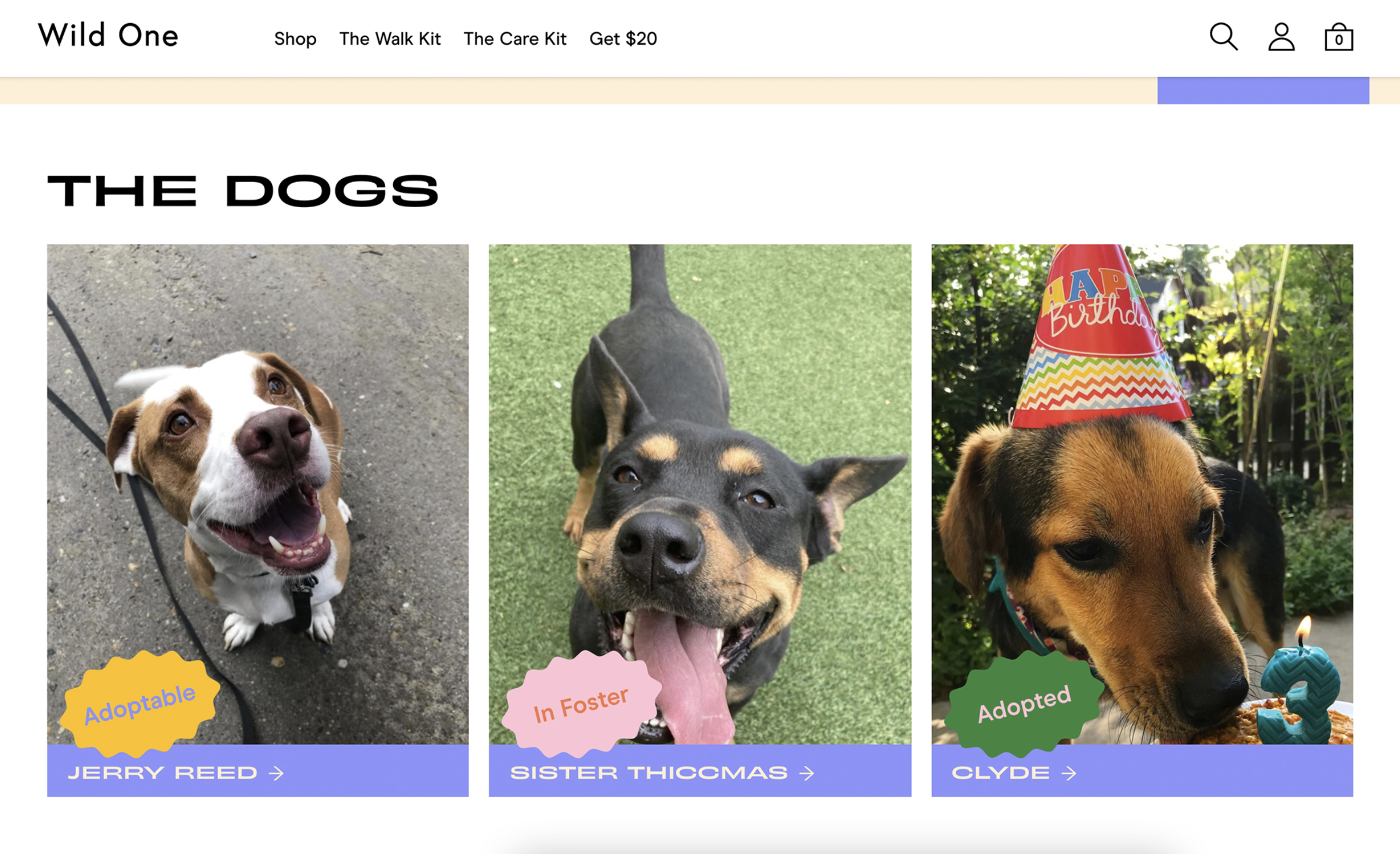Click the green Adopted badge
The width and height of the screenshot is (1400, 854).
(1024, 704)
